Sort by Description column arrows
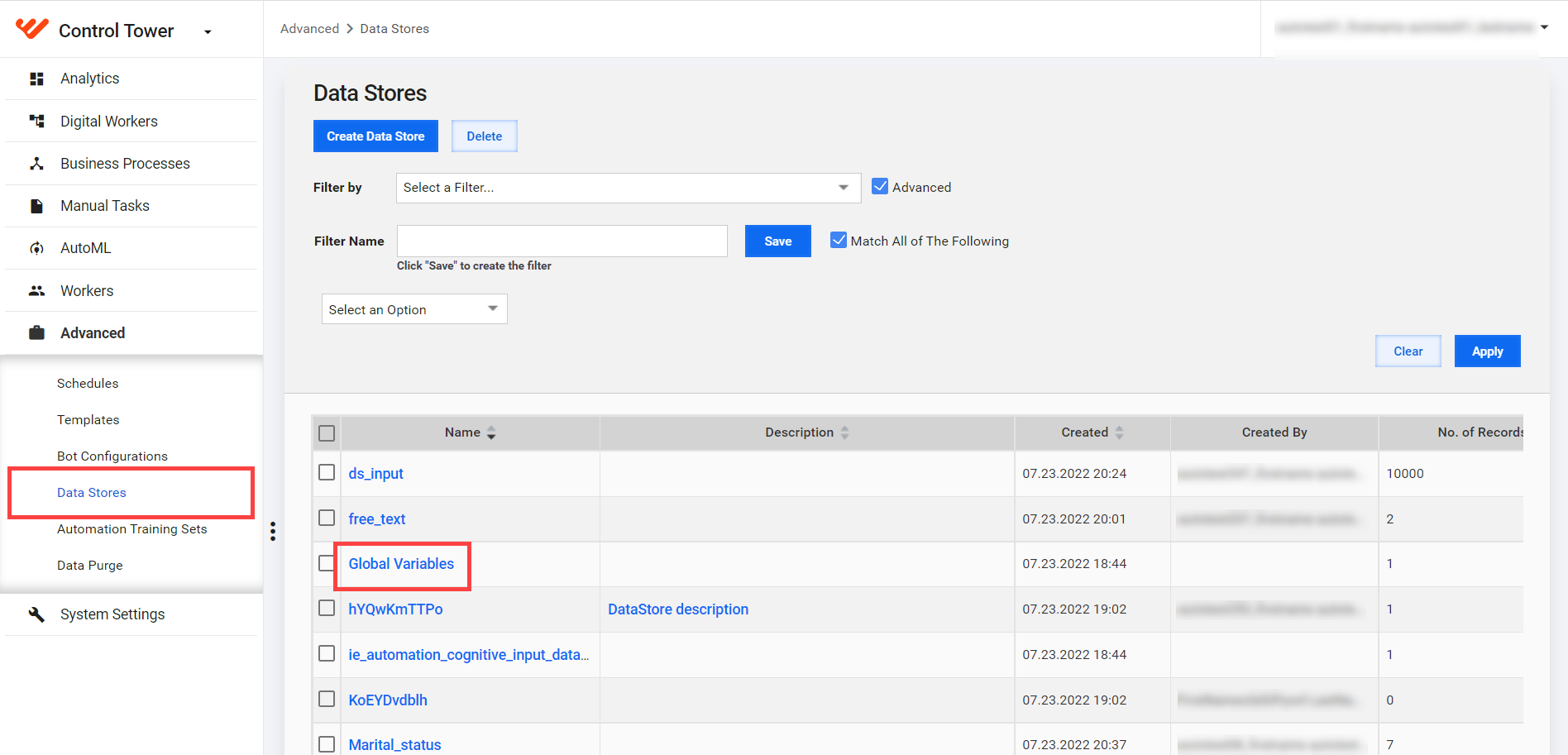The height and width of the screenshot is (755, 1568). pyautogui.click(x=844, y=432)
